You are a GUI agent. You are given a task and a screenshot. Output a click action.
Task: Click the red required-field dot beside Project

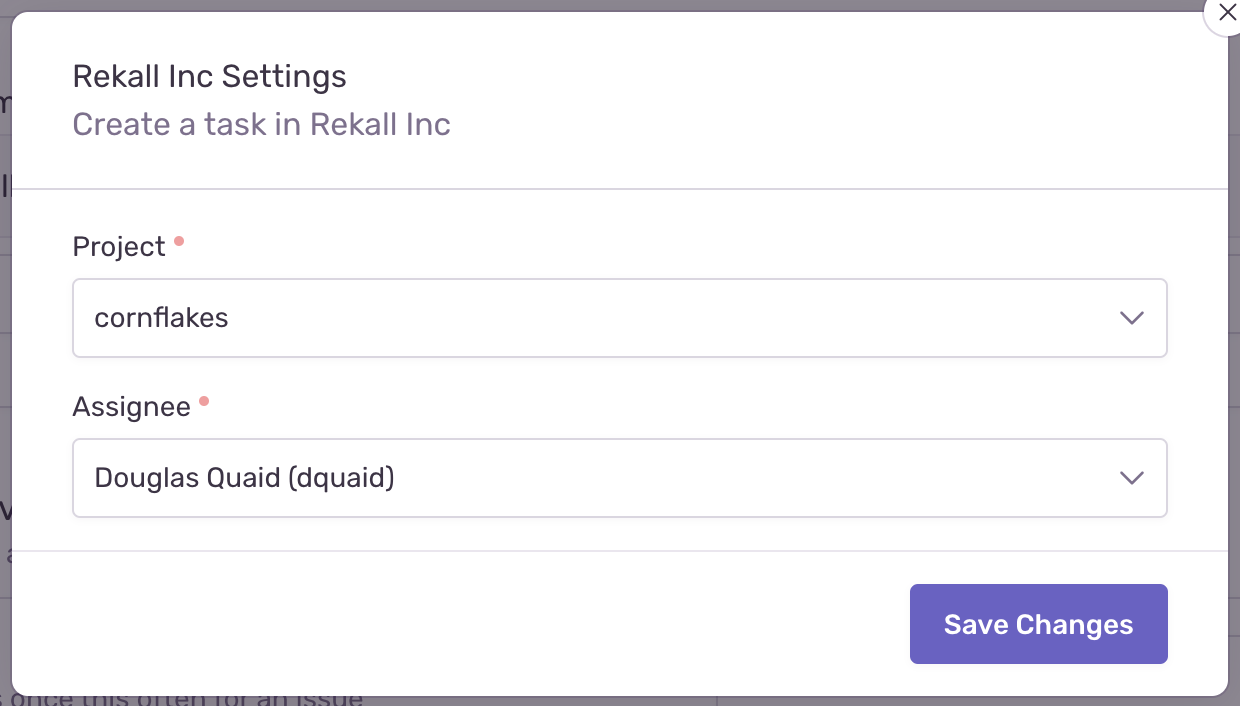(179, 239)
